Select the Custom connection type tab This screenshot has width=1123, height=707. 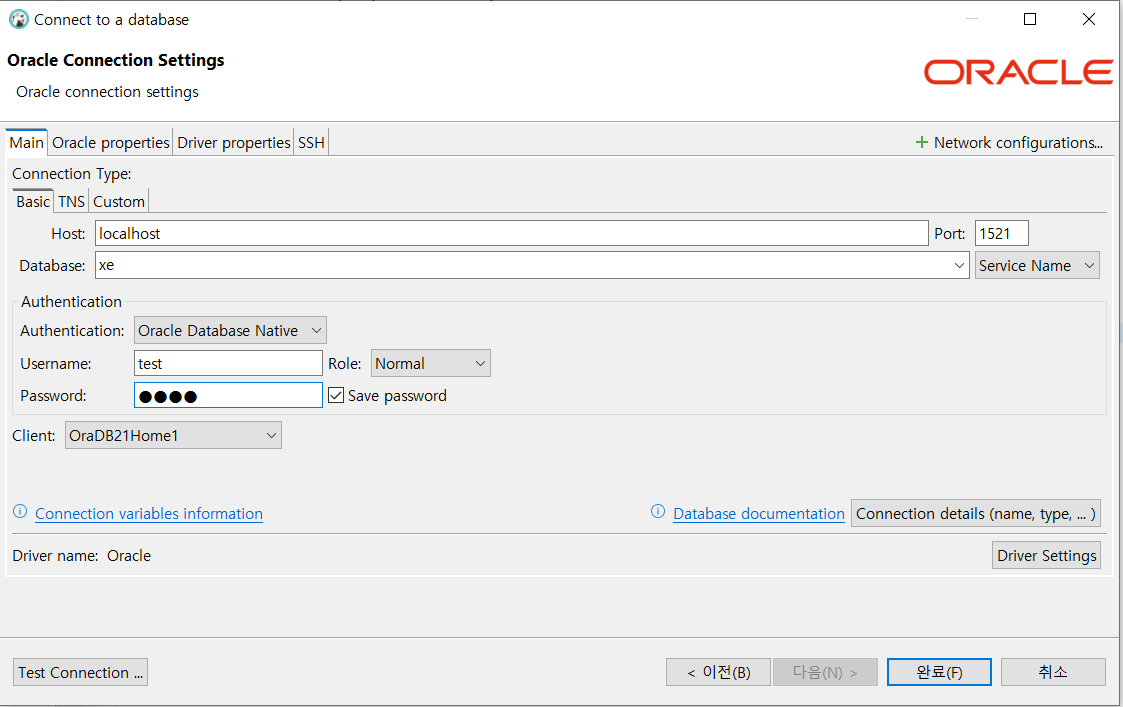pos(119,201)
